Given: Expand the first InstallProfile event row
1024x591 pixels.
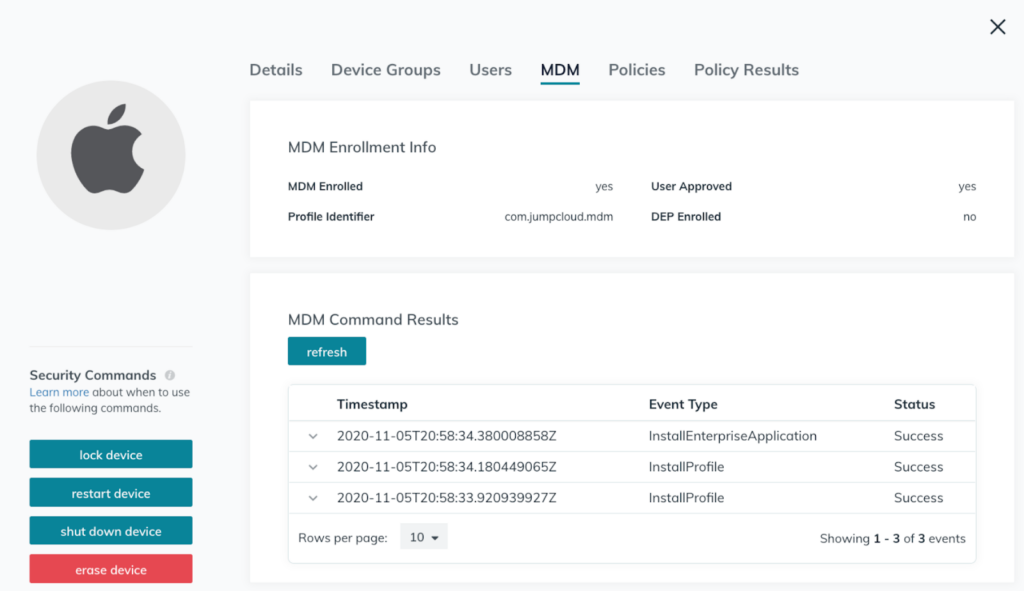Looking at the screenshot, I should pyautogui.click(x=312, y=466).
